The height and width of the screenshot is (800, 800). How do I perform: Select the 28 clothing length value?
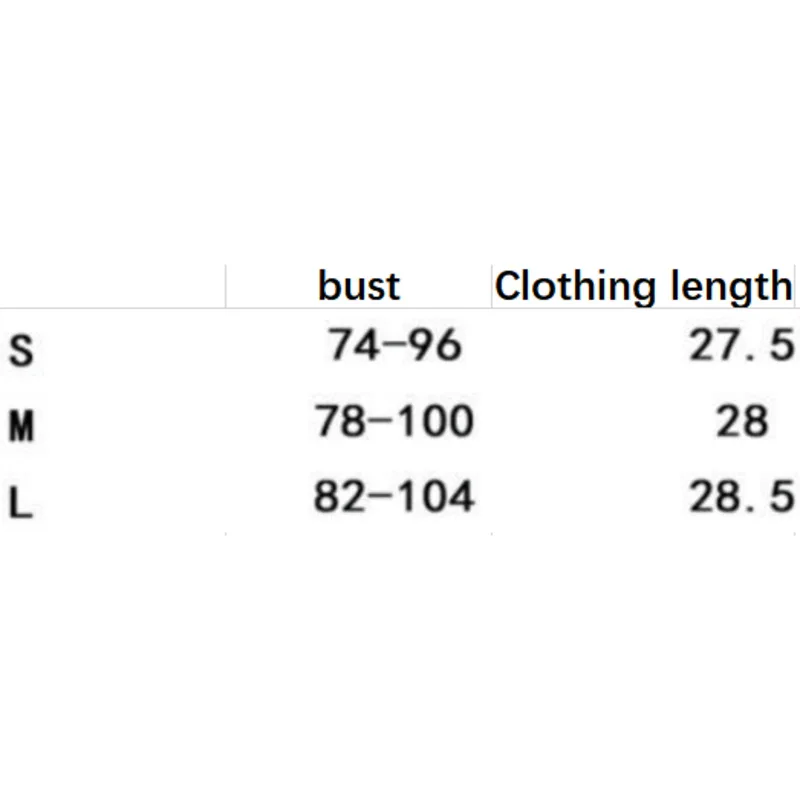click(x=742, y=421)
